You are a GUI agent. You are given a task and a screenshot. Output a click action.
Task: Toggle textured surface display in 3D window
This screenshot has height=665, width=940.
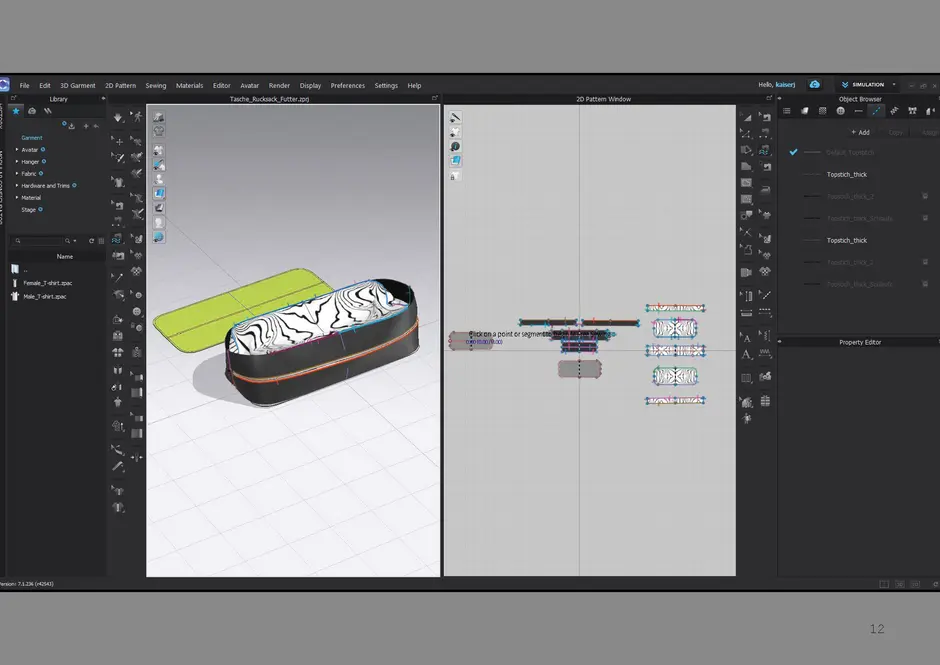[x=159, y=193]
